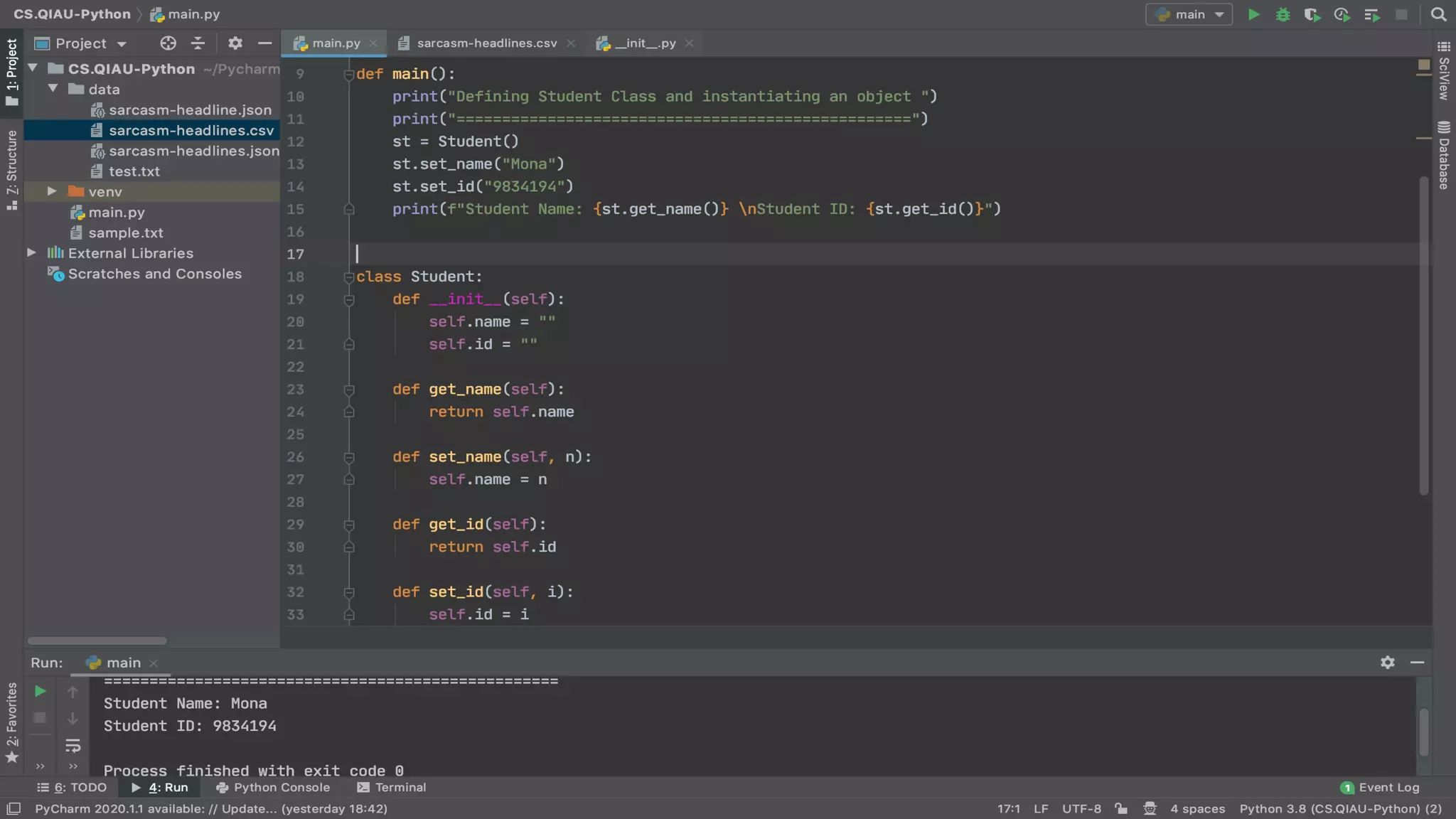The width and height of the screenshot is (1456, 819).
Task: Toggle soft-wrap in Run console
Action: (x=73, y=746)
